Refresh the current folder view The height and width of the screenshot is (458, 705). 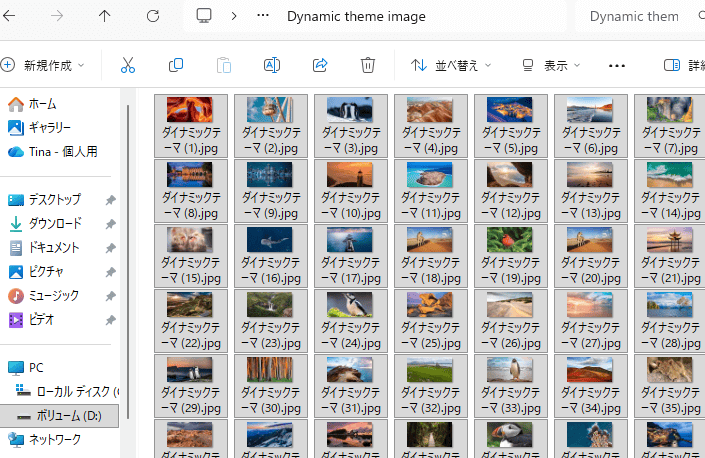153,16
